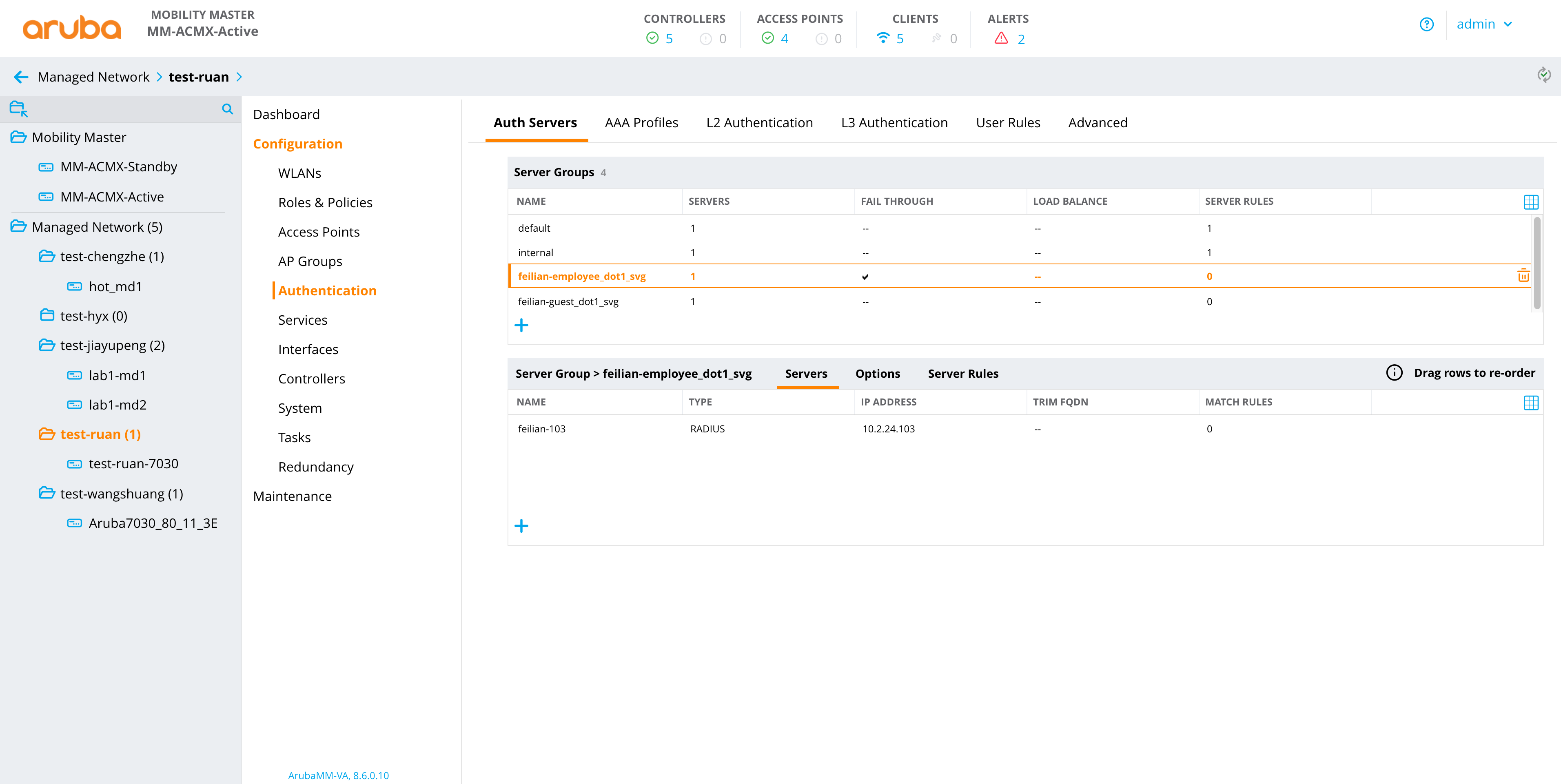The width and height of the screenshot is (1561, 784).
Task: Select test-ruan-7030 in the tree
Action: pos(133,463)
